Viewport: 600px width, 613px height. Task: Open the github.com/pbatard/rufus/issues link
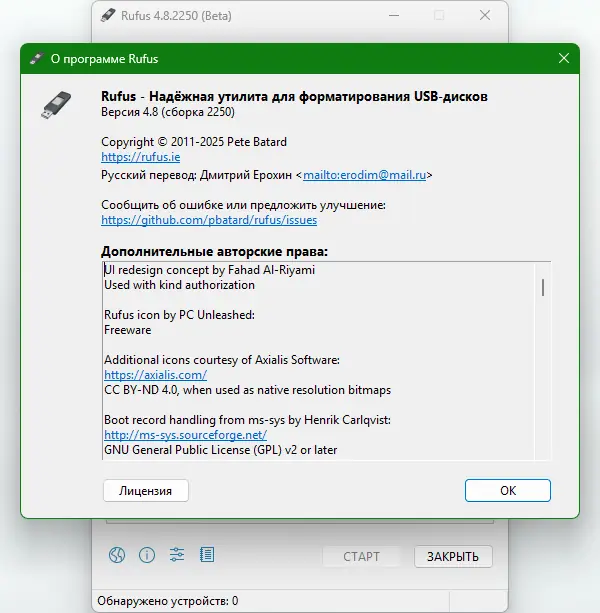tap(209, 220)
